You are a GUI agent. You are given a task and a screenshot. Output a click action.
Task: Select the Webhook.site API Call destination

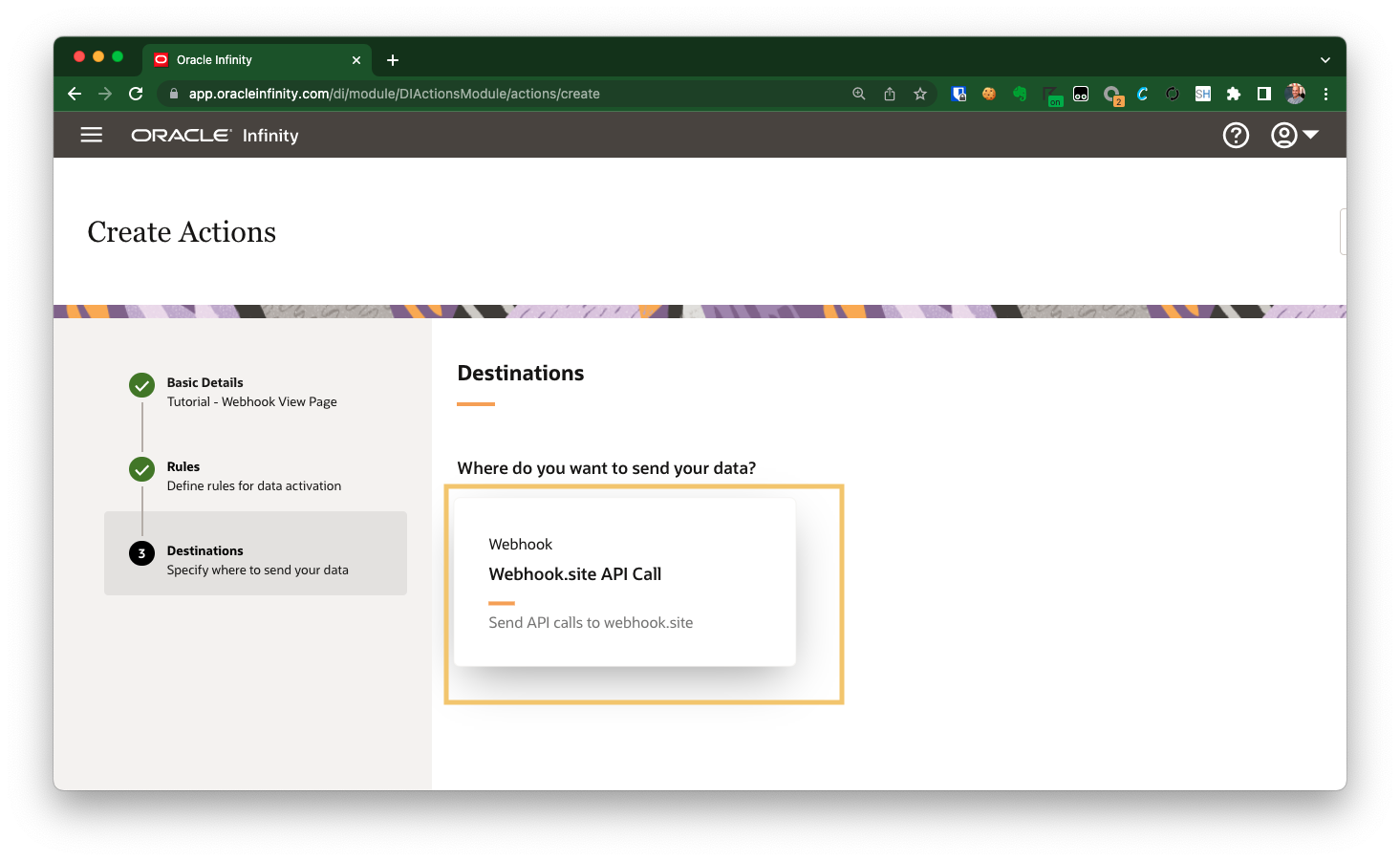coord(625,581)
